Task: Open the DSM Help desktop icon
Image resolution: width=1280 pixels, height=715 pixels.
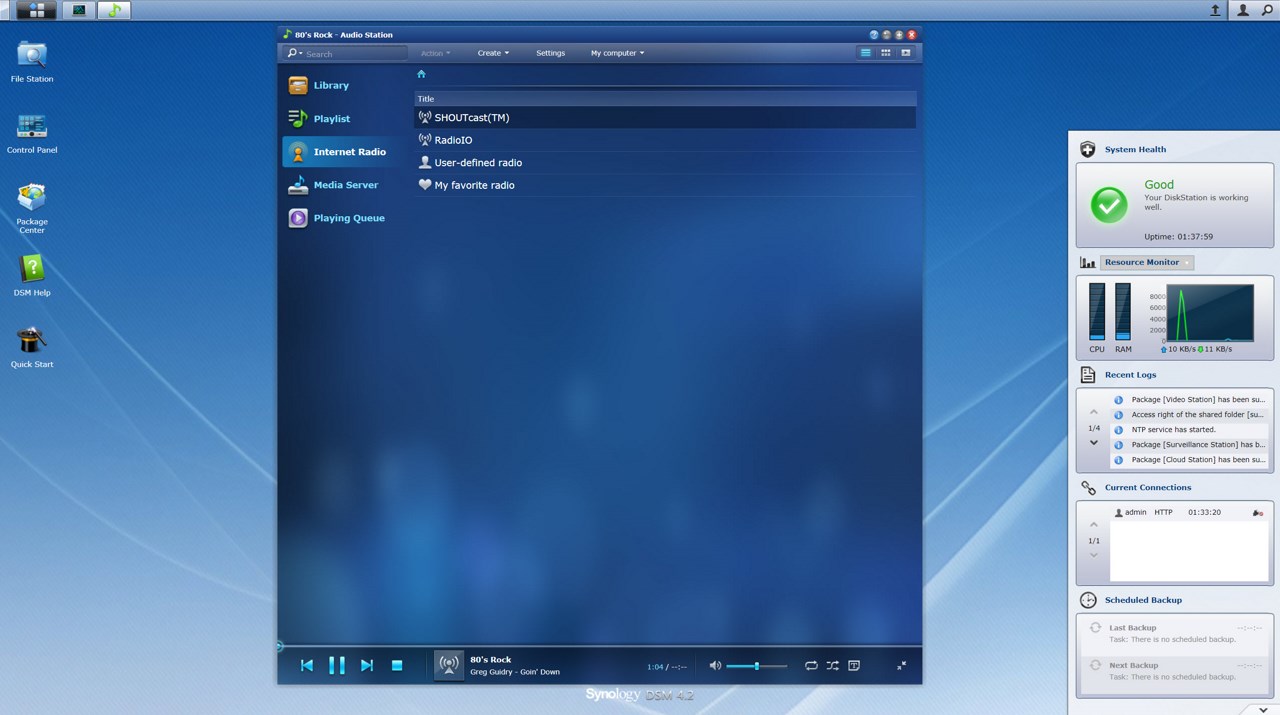Action: 32,276
